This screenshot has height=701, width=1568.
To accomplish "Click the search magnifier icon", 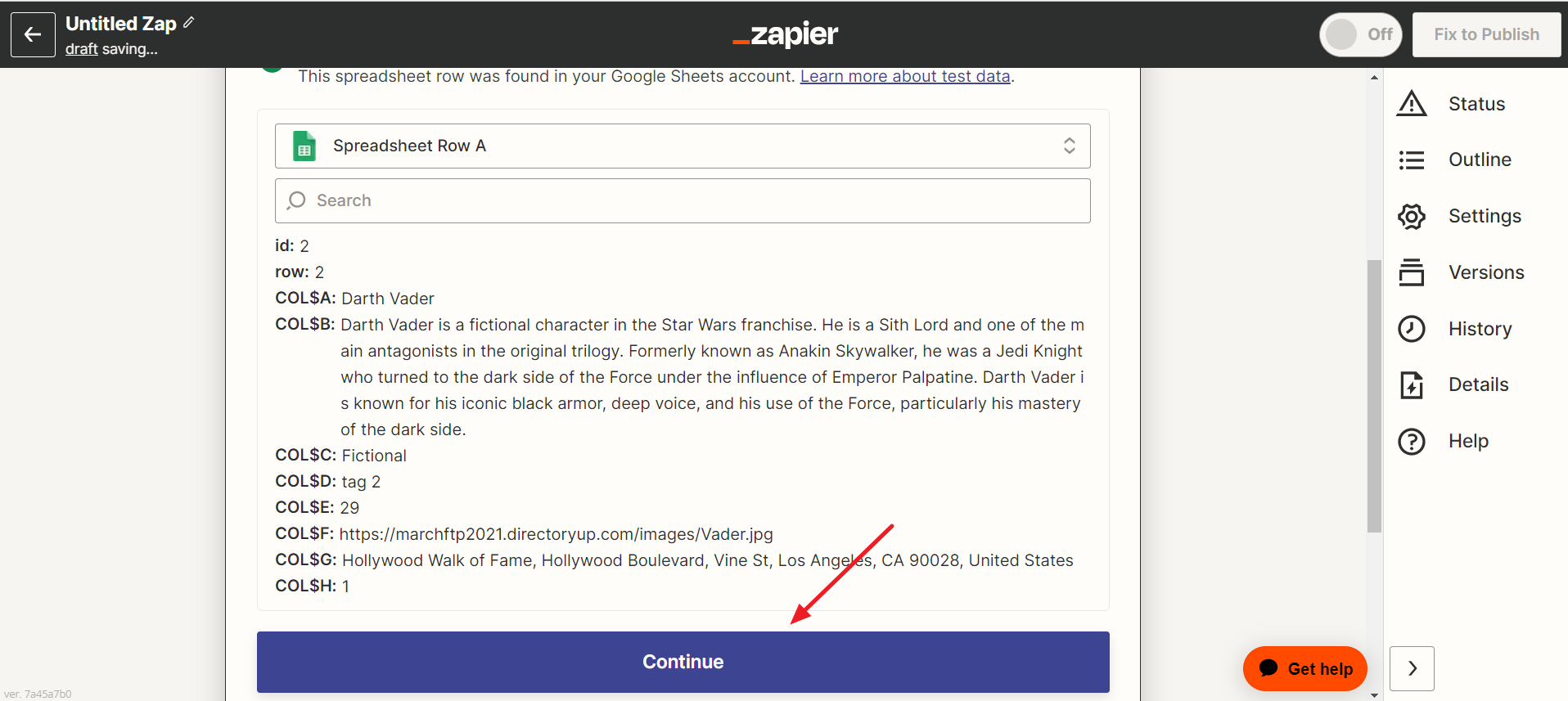I will (x=296, y=200).
